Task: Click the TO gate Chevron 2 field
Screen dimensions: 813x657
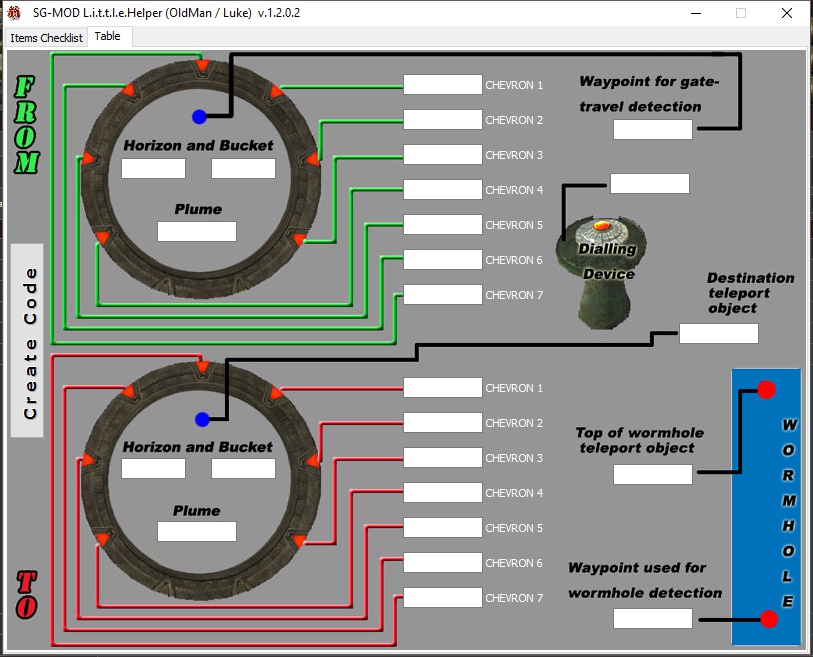Action: [x=443, y=423]
